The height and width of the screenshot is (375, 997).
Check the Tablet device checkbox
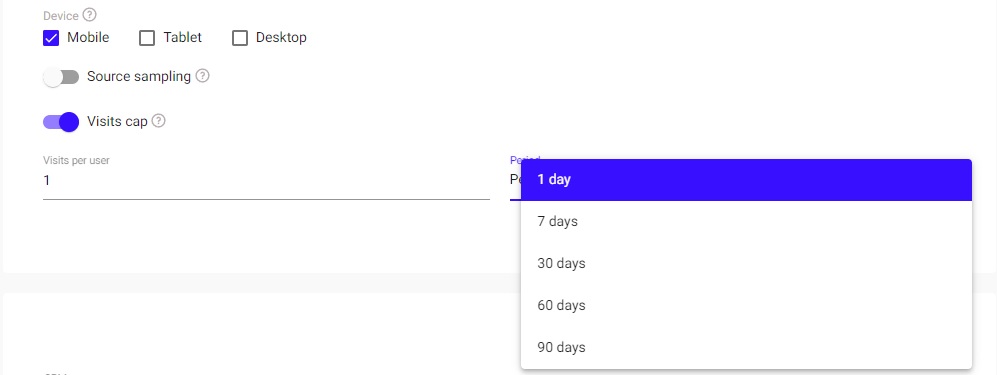click(x=147, y=38)
